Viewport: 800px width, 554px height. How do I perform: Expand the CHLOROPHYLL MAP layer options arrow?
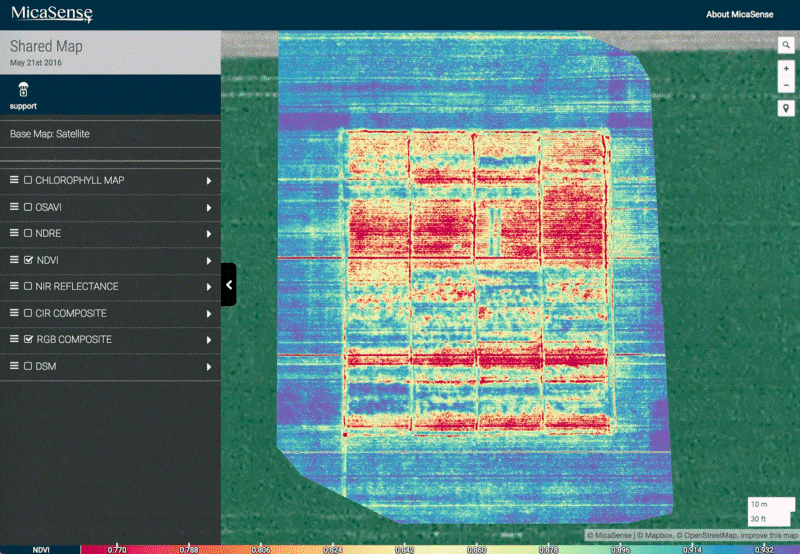[209, 181]
